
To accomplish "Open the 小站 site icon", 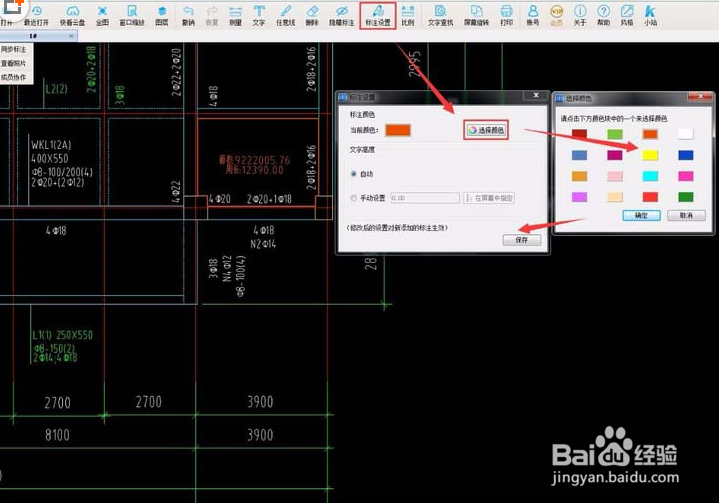I will [x=651, y=15].
